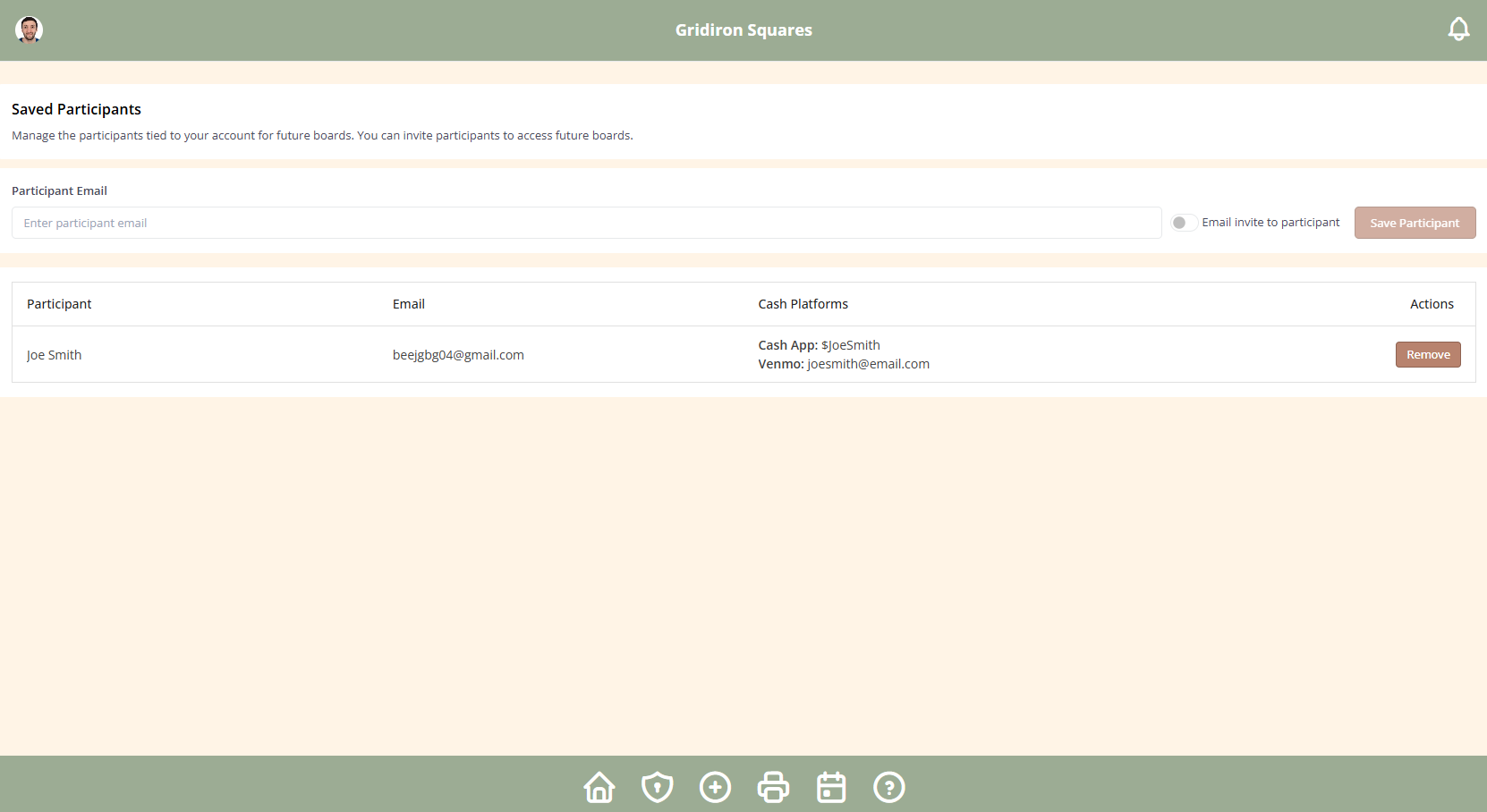1487x812 pixels.
Task: Click the Cash App $JoeSmith entry
Action: (820, 345)
